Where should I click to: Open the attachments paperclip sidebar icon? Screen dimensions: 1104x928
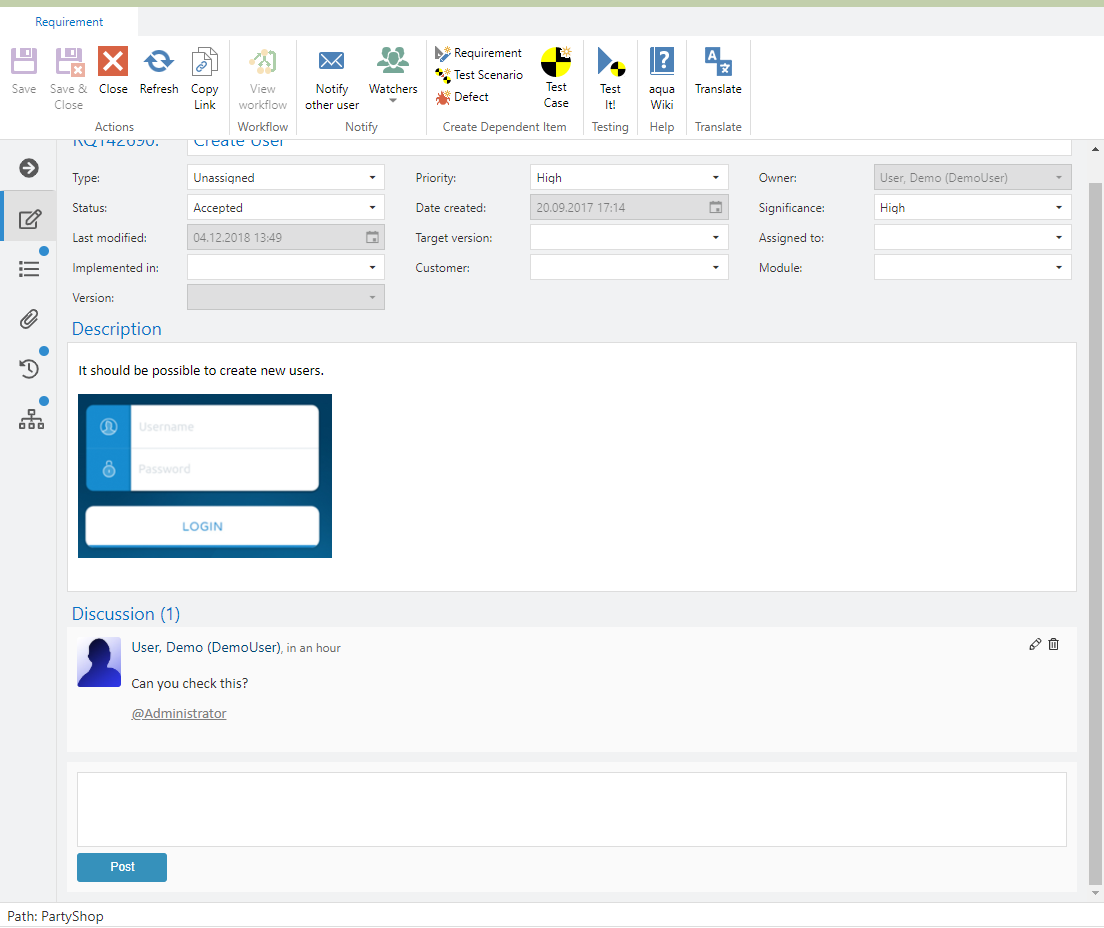[x=29, y=319]
